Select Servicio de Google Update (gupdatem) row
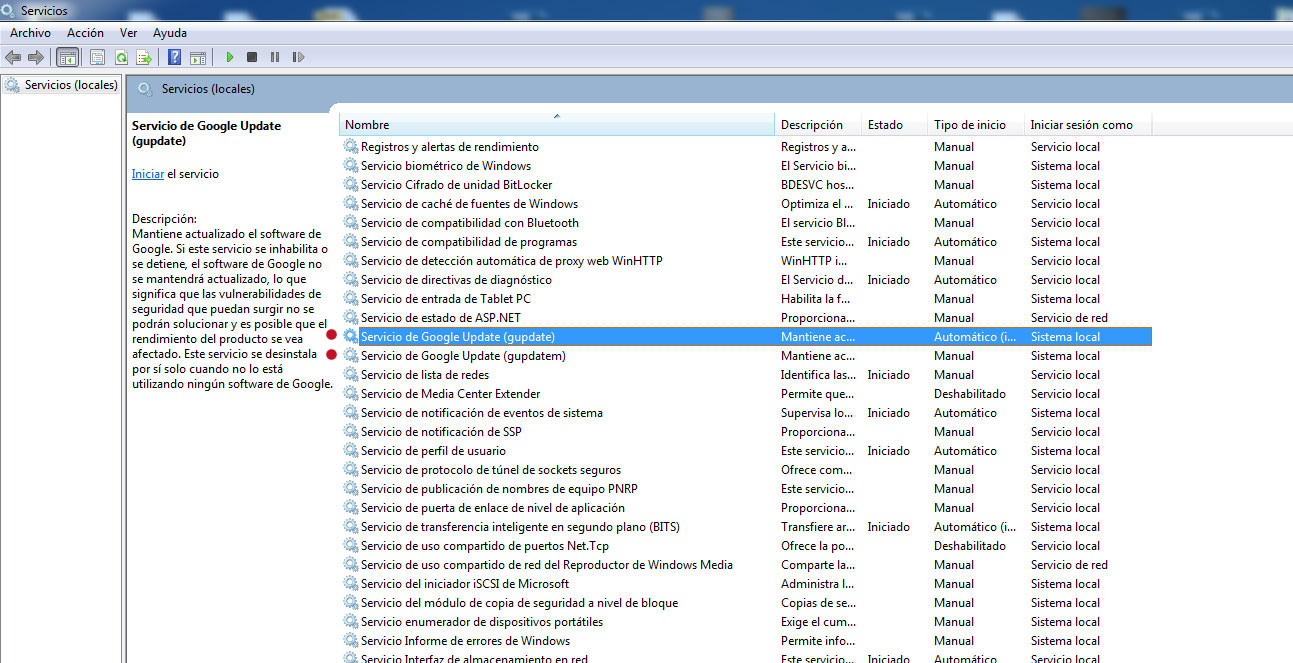This screenshot has height=663, width=1293. point(746,356)
